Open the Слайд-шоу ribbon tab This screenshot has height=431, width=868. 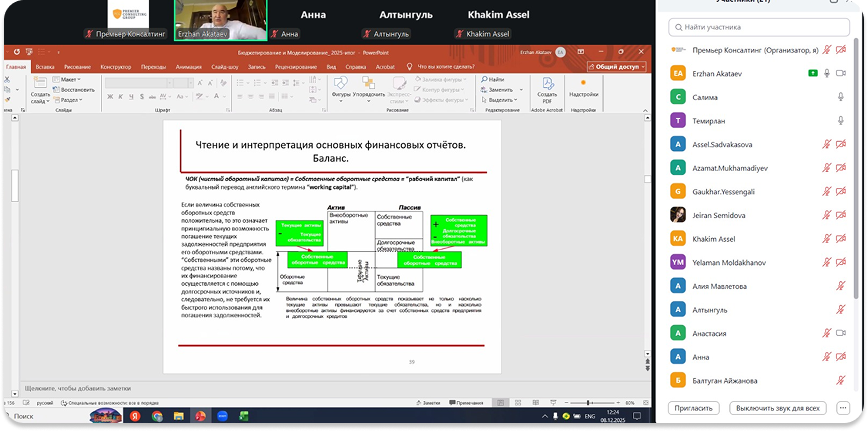(x=225, y=66)
